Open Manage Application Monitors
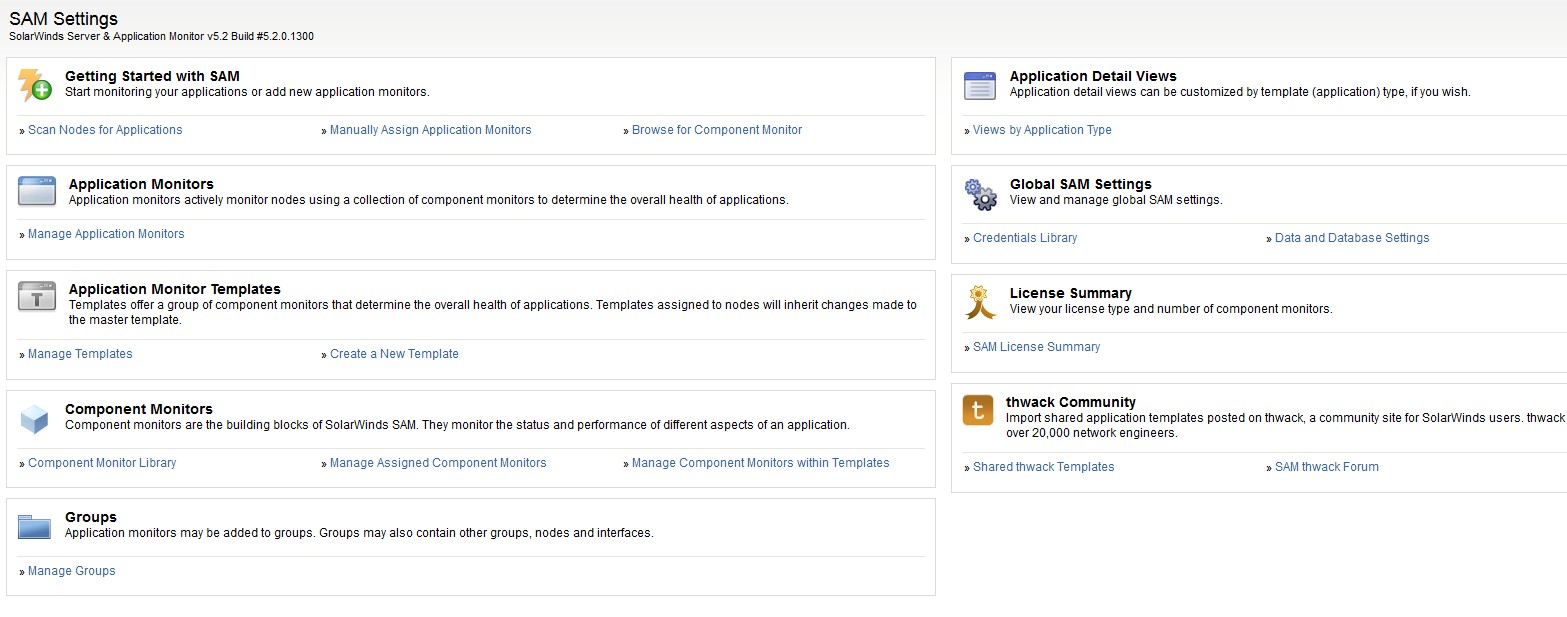 [106, 234]
